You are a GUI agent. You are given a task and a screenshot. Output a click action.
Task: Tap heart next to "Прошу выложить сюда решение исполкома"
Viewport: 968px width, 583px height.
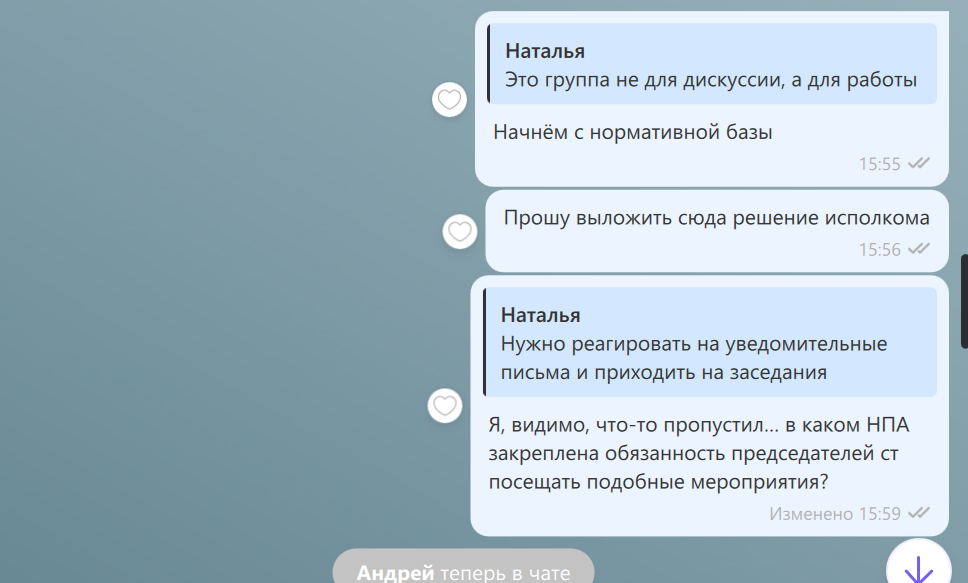click(460, 232)
